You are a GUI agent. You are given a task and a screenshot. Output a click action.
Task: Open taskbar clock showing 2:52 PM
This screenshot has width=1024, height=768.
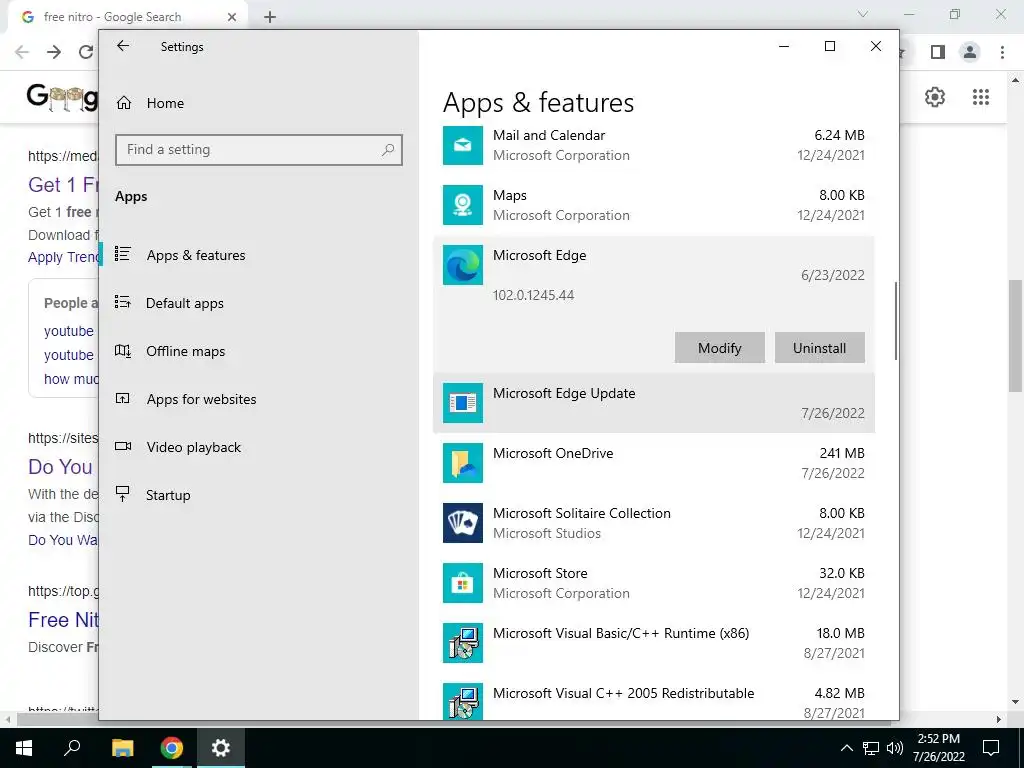point(938,748)
